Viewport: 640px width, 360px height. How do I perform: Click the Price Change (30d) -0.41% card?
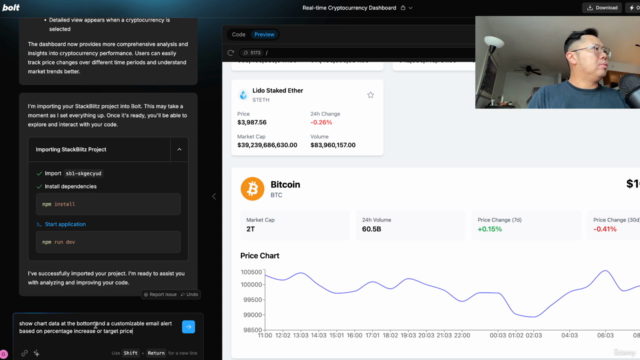point(613,225)
